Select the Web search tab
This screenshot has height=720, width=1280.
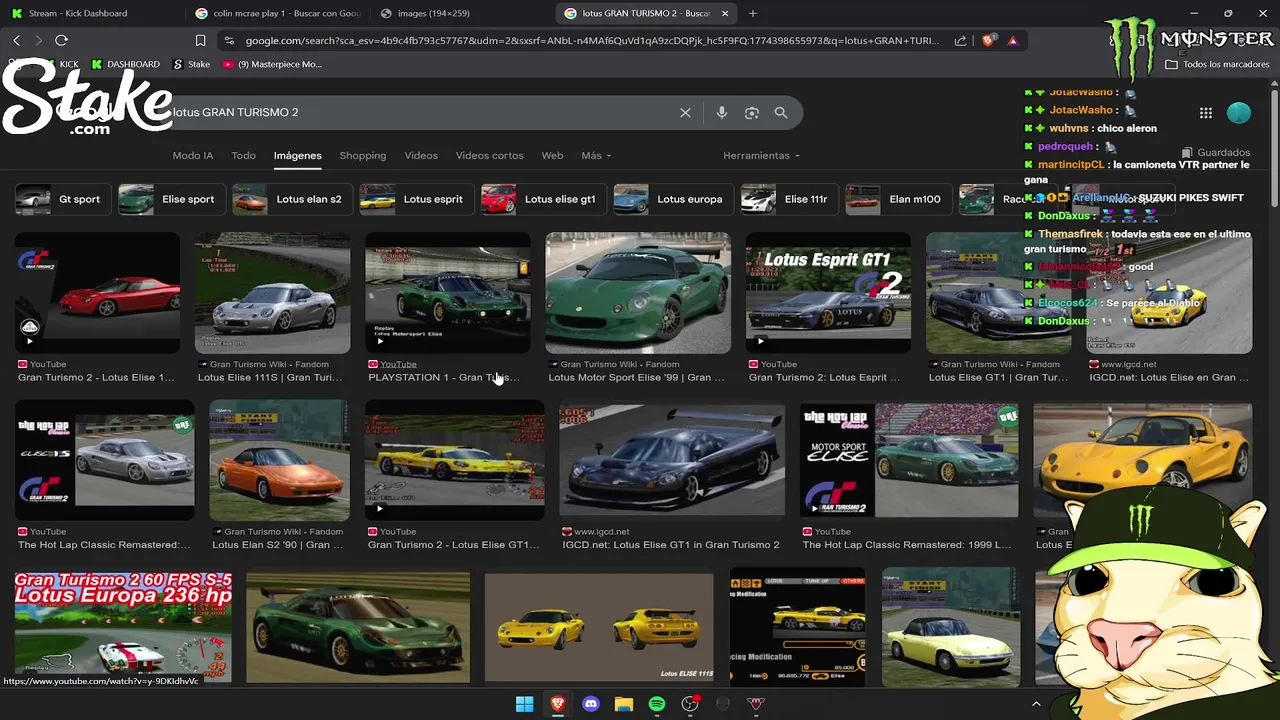point(552,155)
